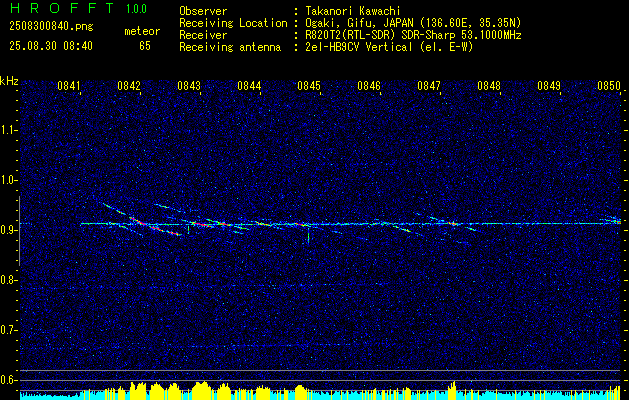Click the 0842 time marker
This screenshot has height=400, width=629.
click(129, 85)
